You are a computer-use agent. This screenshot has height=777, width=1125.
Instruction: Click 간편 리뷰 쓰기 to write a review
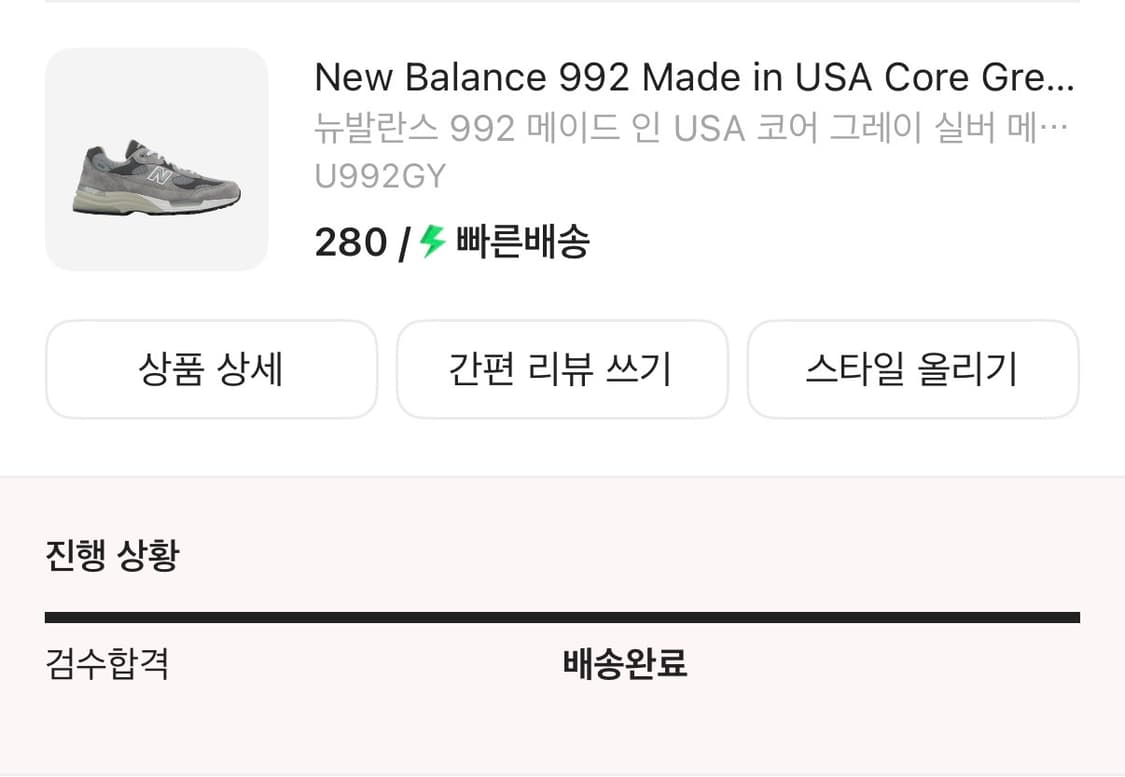click(562, 369)
